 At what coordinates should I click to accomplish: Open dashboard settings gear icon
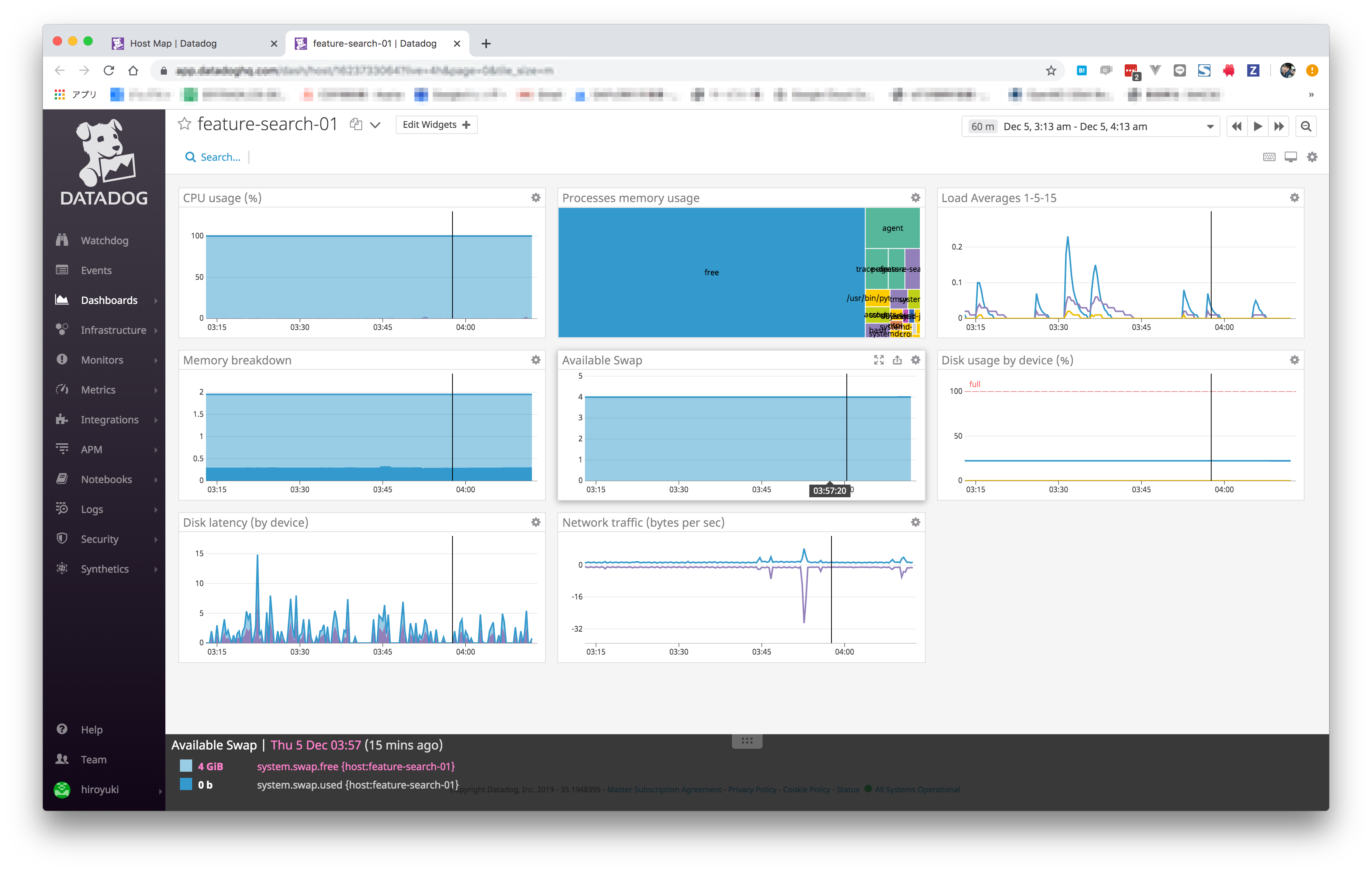coord(1312,157)
